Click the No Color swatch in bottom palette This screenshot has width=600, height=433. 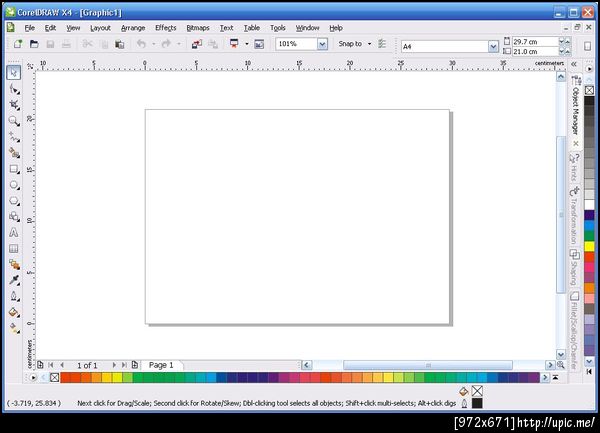[55, 378]
